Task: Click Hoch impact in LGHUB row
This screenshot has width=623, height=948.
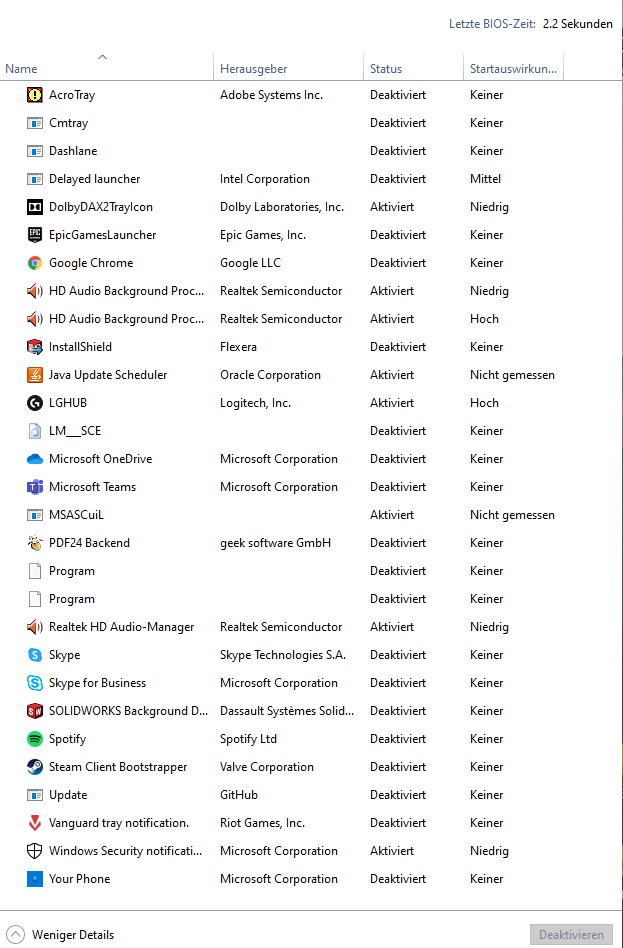Action: tap(484, 403)
